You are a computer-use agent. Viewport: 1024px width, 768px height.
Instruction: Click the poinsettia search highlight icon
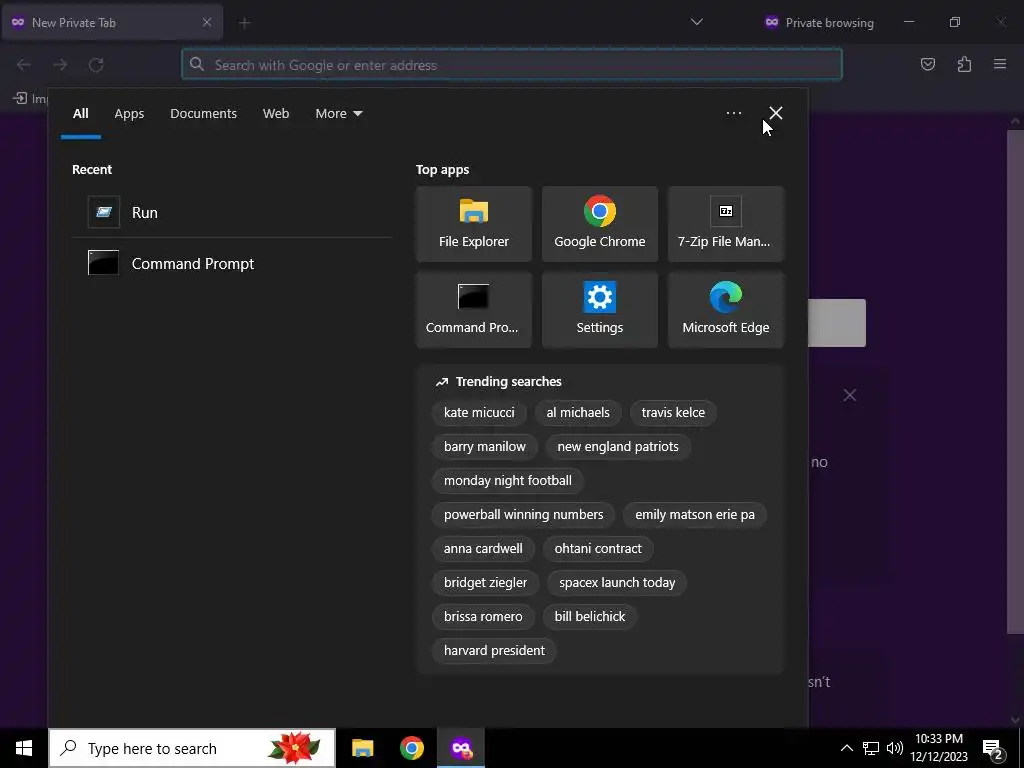click(x=295, y=748)
